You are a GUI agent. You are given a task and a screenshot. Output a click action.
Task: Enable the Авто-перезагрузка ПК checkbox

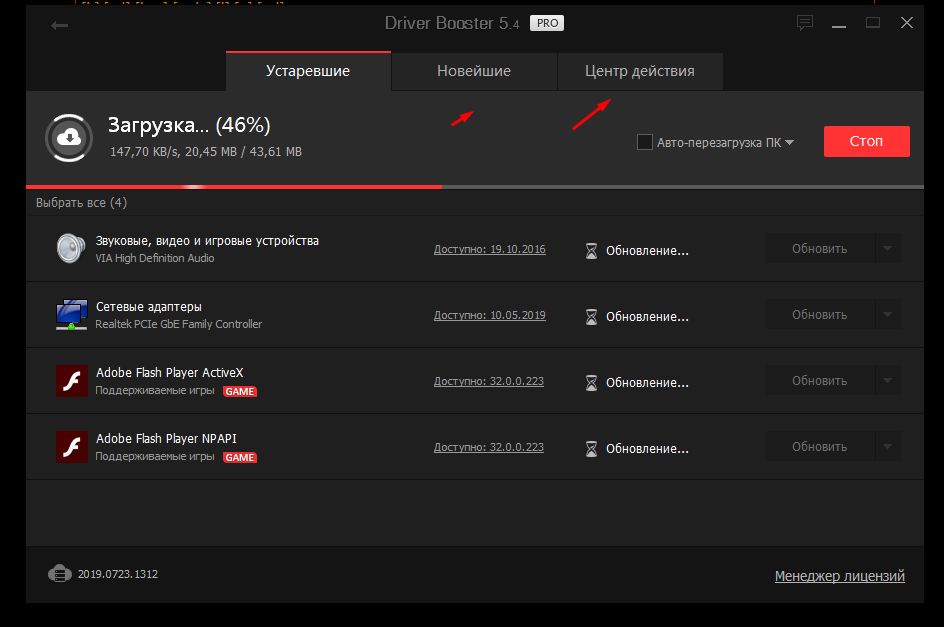point(645,142)
